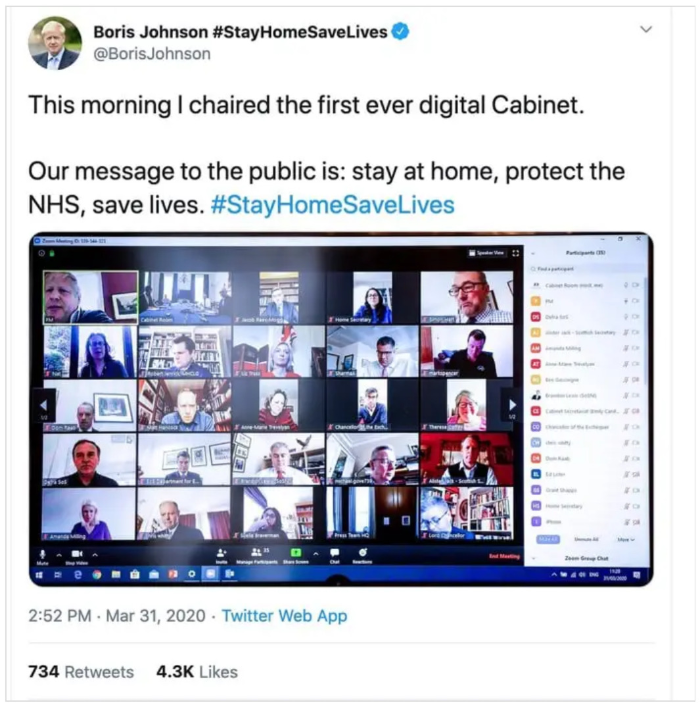The image size is (700, 707).
Task: Toggle microphone for Cabinet Room participant
Action: 626,285
